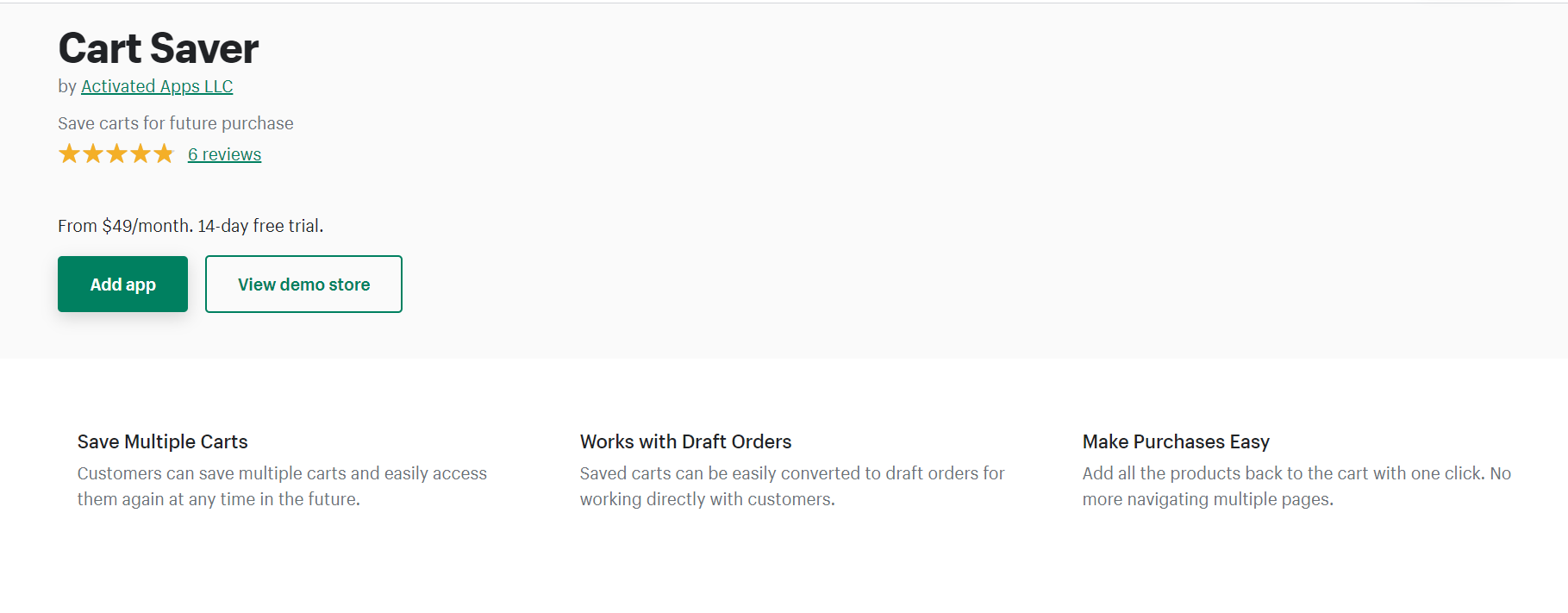This screenshot has height=613, width=1568.
Task: Click the draft orders description paragraph
Action: (x=792, y=486)
